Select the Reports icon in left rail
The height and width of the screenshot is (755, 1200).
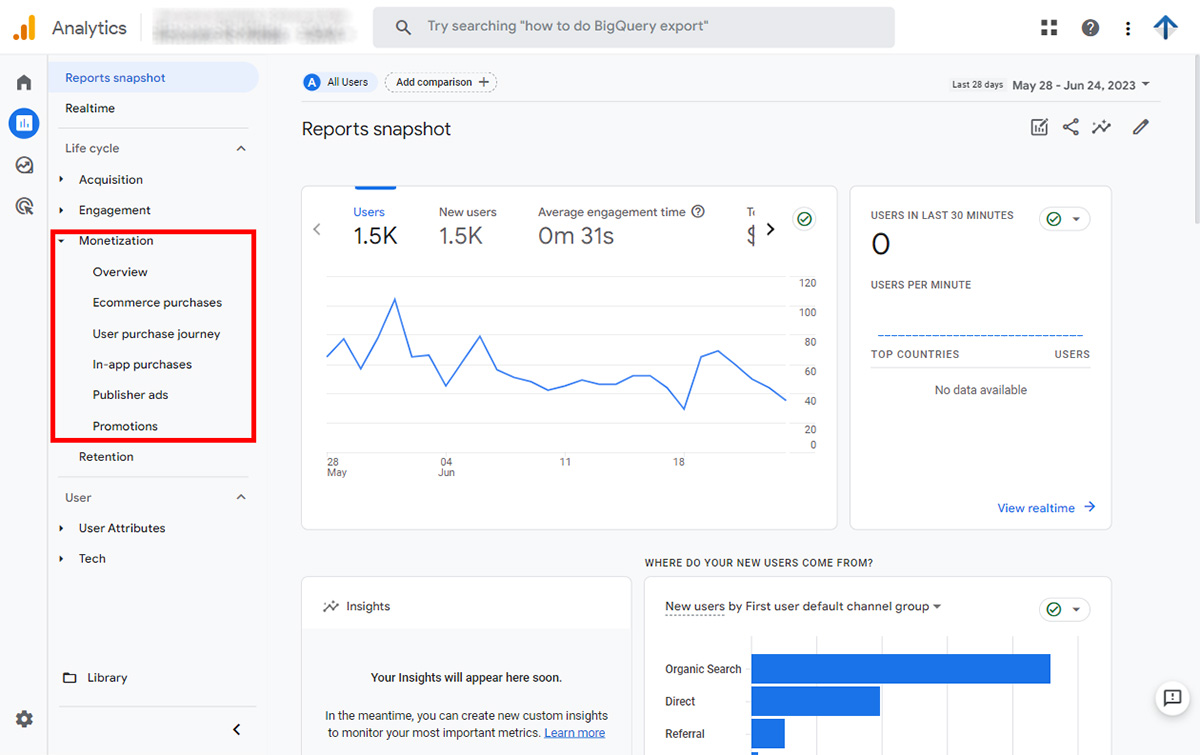tap(24, 124)
